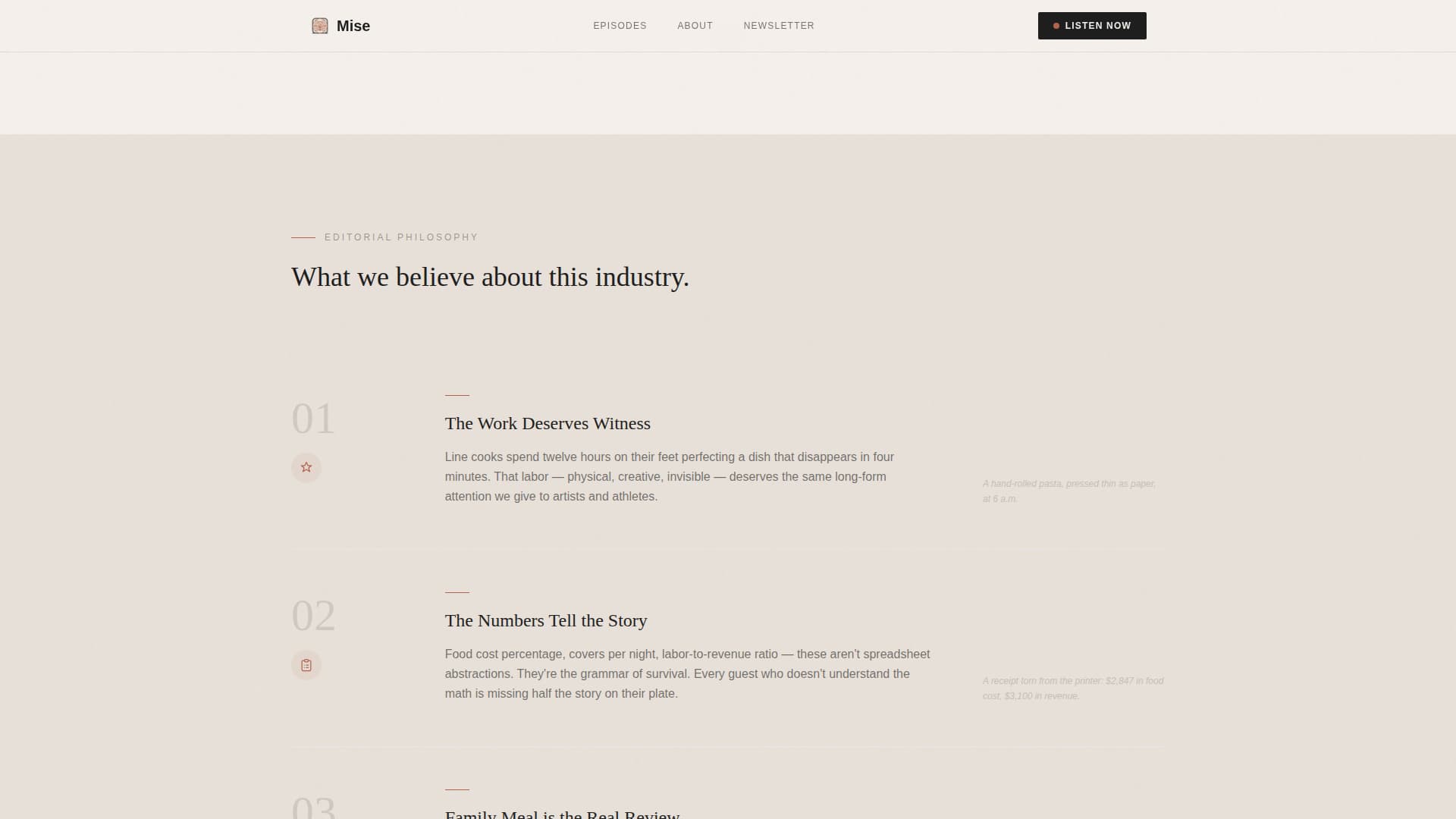The width and height of the screenshot is (1456, 819).
Task: Click the Listen Now button
Action: tap(1092, 26)
